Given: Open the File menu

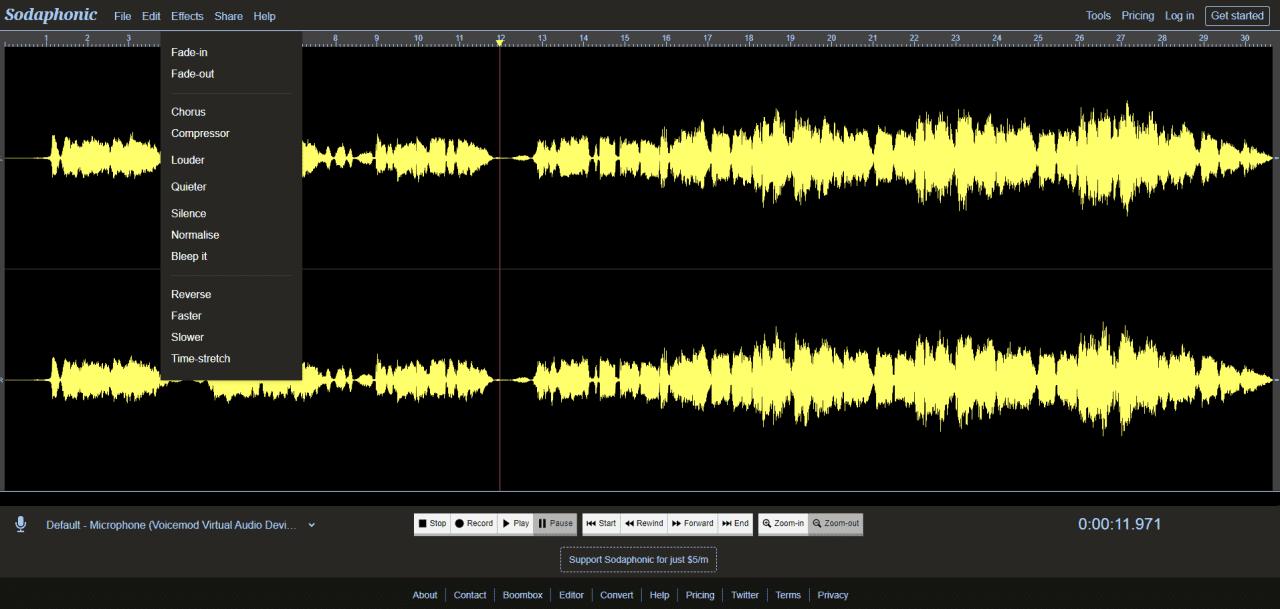Looking at the screenshot, I should pos(122,16).
